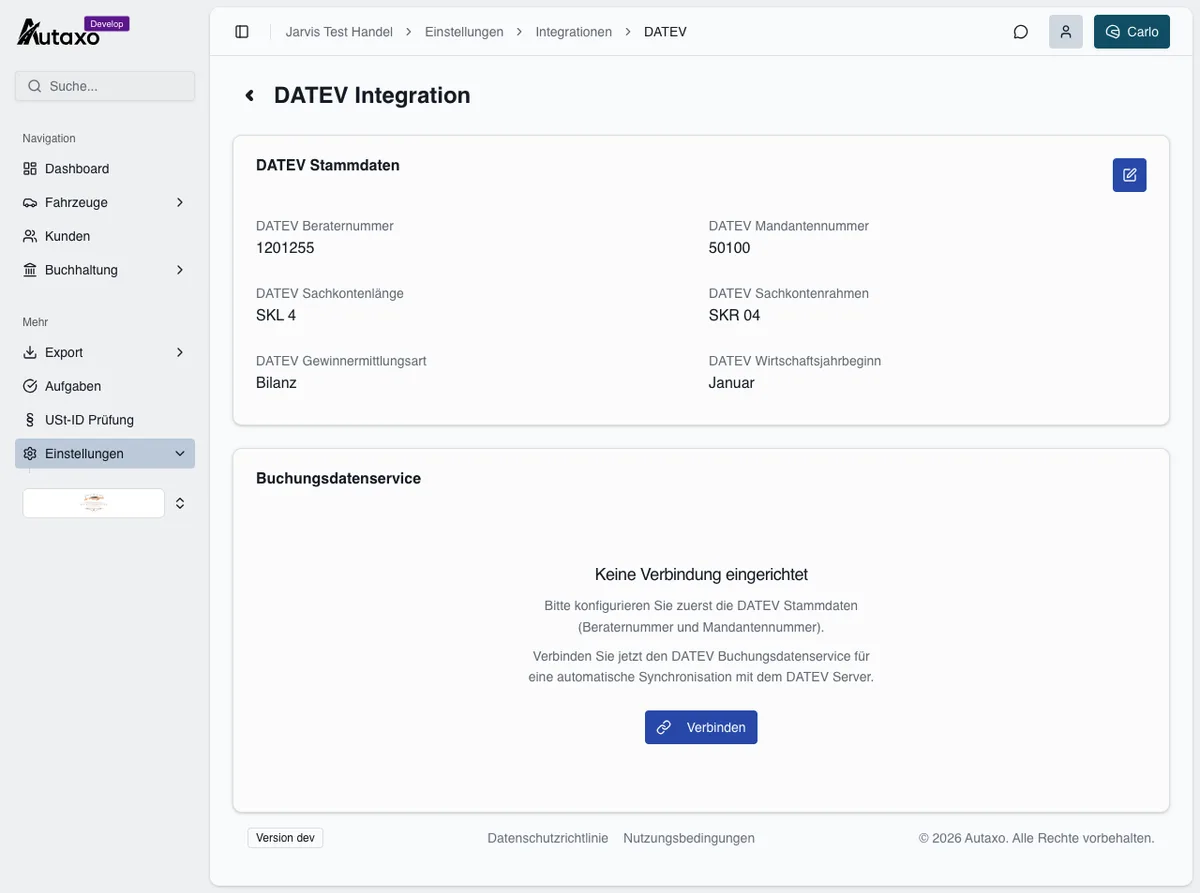Open the Fahrzeuge menu item
The height and width of the screenshot is (893, 1200).
tap(105, 202)
